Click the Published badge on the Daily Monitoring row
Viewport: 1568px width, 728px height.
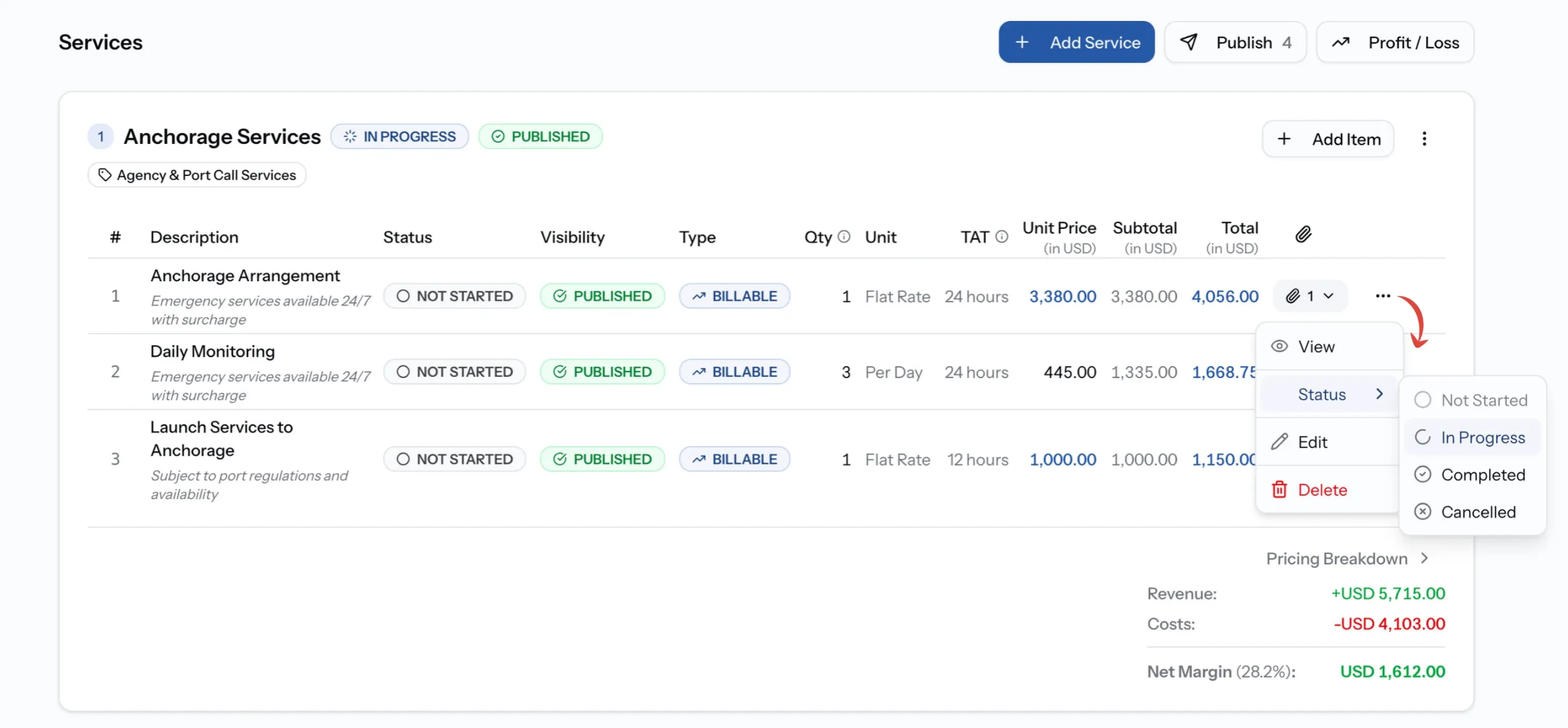pos(602,372)
